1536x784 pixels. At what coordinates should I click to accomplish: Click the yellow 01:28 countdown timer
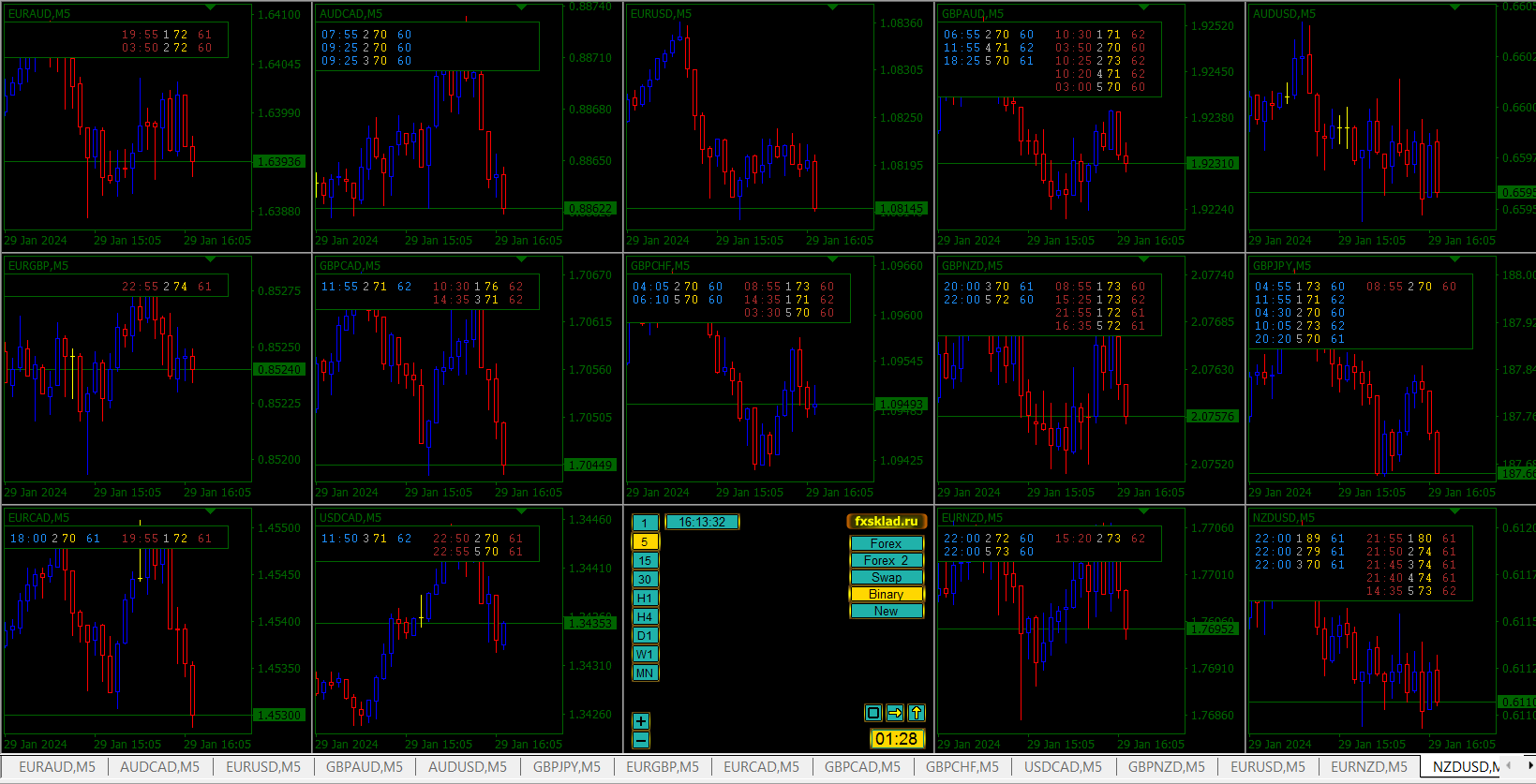tap(897, 739)
